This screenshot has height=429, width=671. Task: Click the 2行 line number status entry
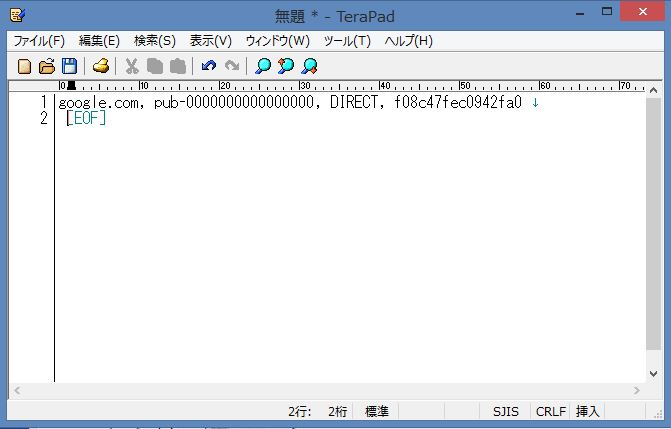tap(300, 412)
